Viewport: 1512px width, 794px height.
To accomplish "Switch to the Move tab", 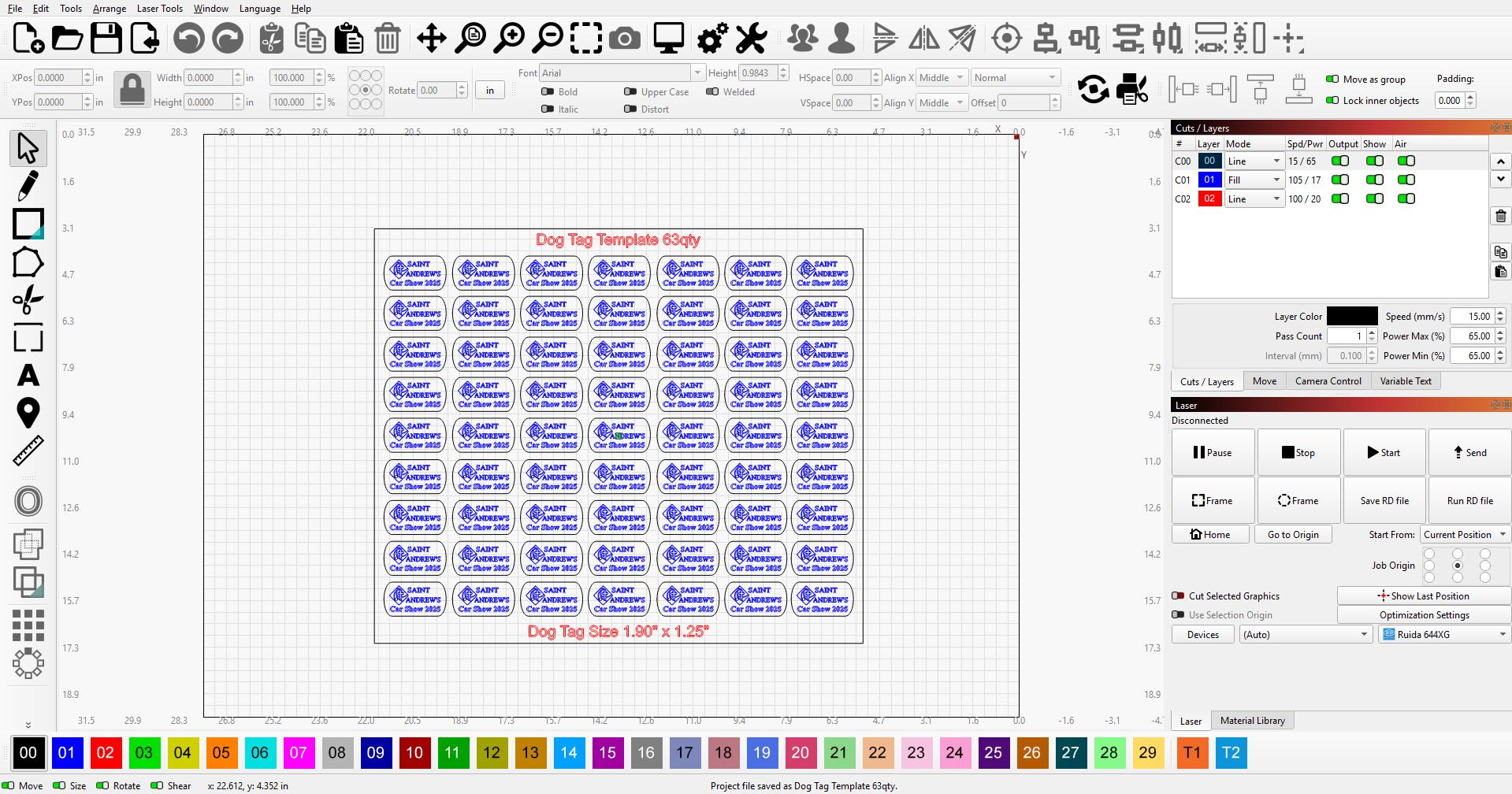I will [x=1264, y=381].
